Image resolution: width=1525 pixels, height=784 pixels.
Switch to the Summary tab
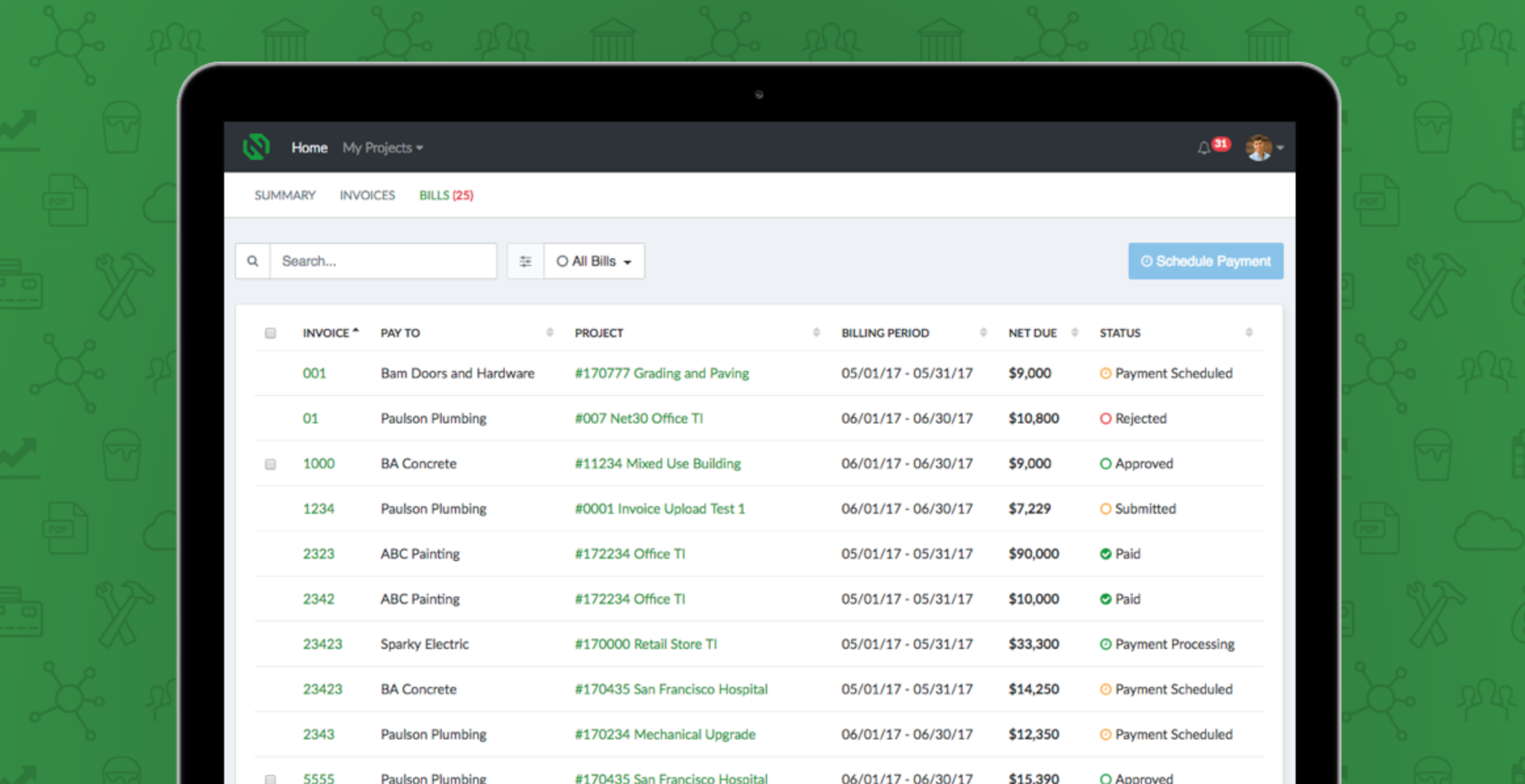point(285,195)
